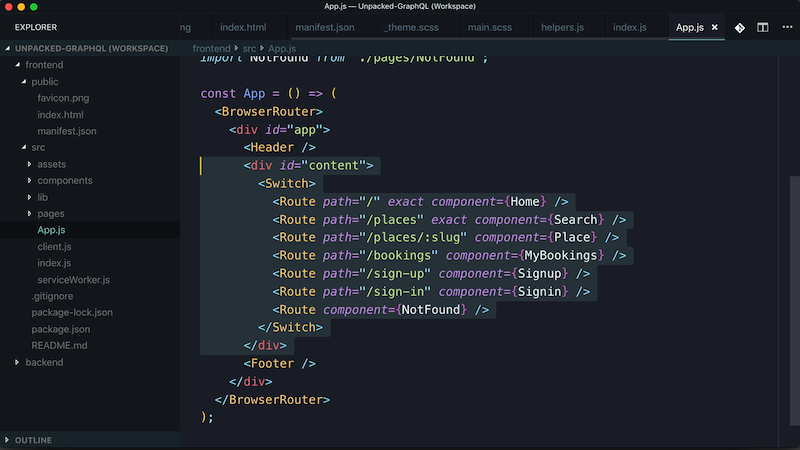Open index.html under public folder
This screenshot has width=800, height=450.
(x=60, y=115)
